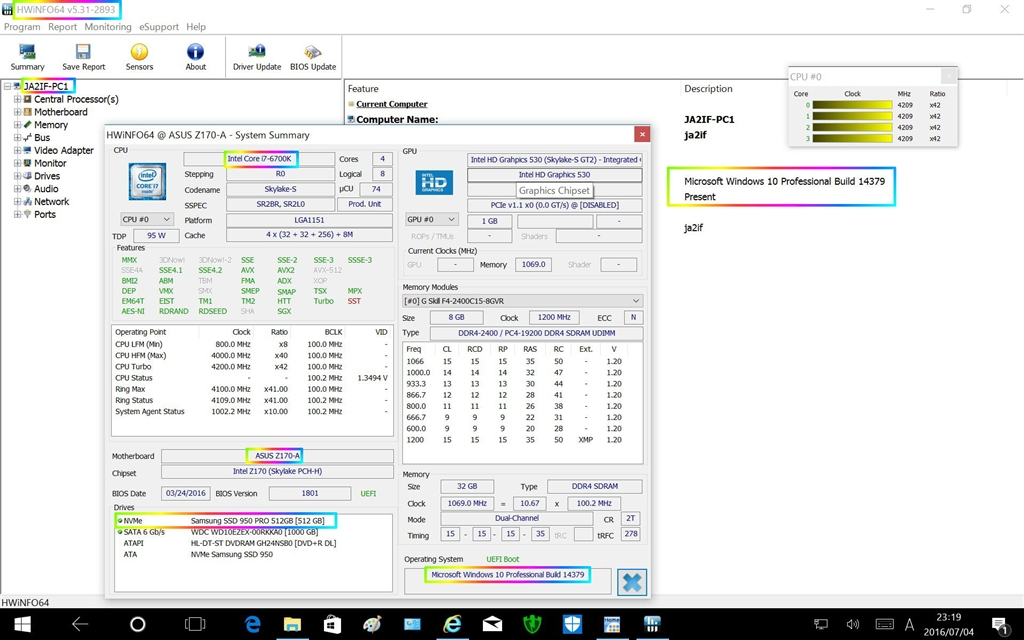
Task: Click the Save Report icon
Action: click(x=83, y=56)
